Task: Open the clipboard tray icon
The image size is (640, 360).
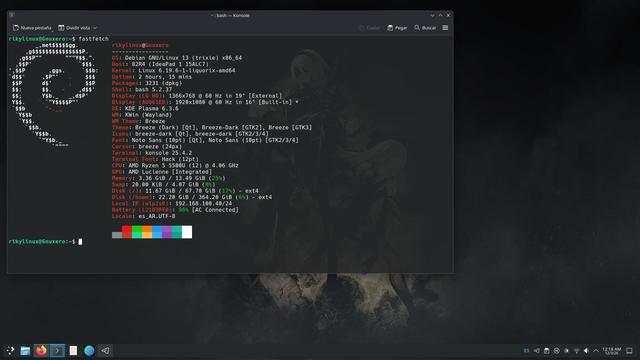Action: pos(547,351)
